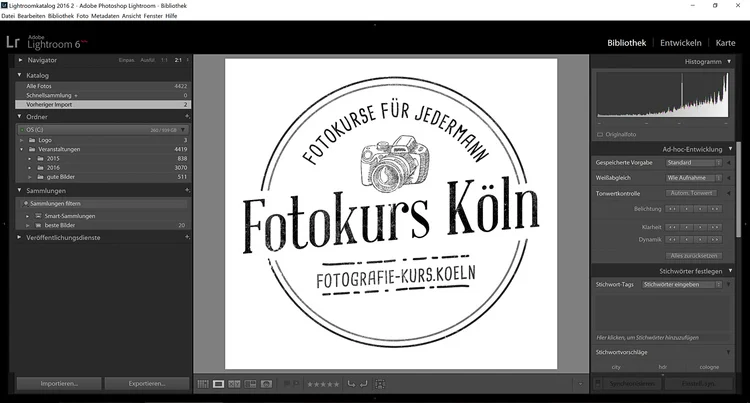
Task: Click the Fotokurs Köln logo preview image
Action: pos(391,214)
